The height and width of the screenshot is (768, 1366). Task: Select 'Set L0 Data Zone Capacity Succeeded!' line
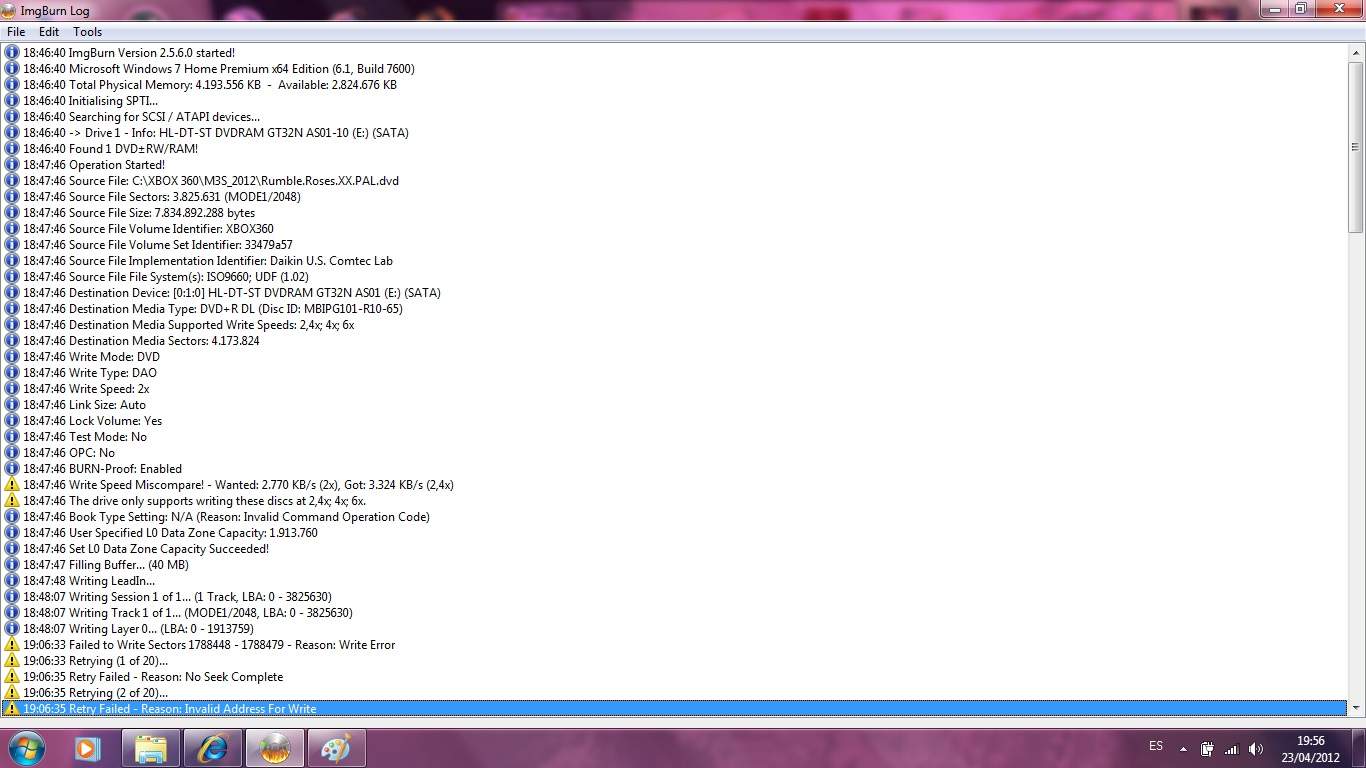coord(675,549)
